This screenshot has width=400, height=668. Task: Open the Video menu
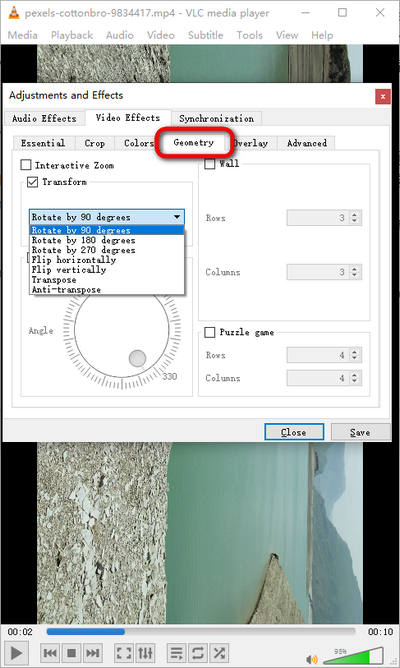click(161, 35)
